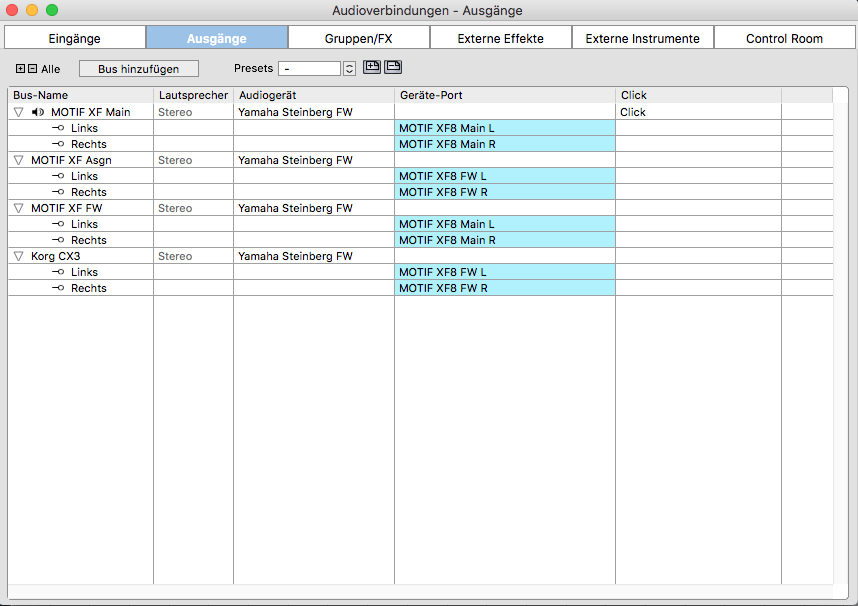Image resolution: width=858 pixels, height=606 pixels.
Task: Click the Click cell of MOTIF XF Main
Action: [698, 112]
